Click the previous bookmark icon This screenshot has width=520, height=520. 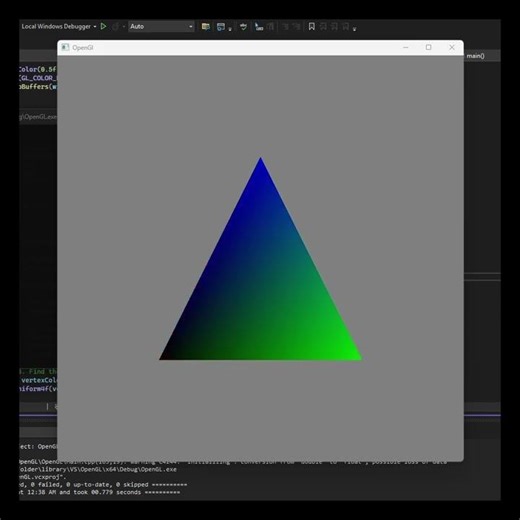[323, 27]
